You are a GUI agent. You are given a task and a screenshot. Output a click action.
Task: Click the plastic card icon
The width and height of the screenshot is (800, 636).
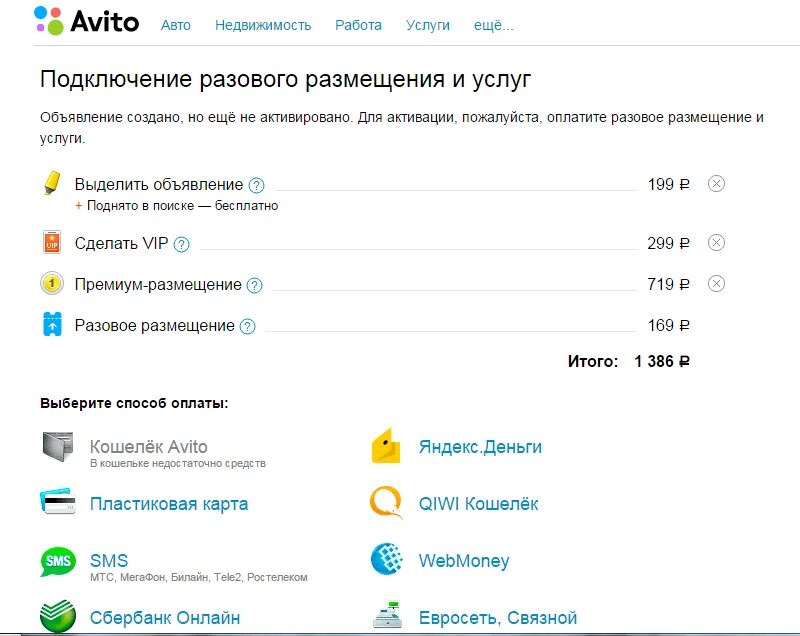coord(58,502)
